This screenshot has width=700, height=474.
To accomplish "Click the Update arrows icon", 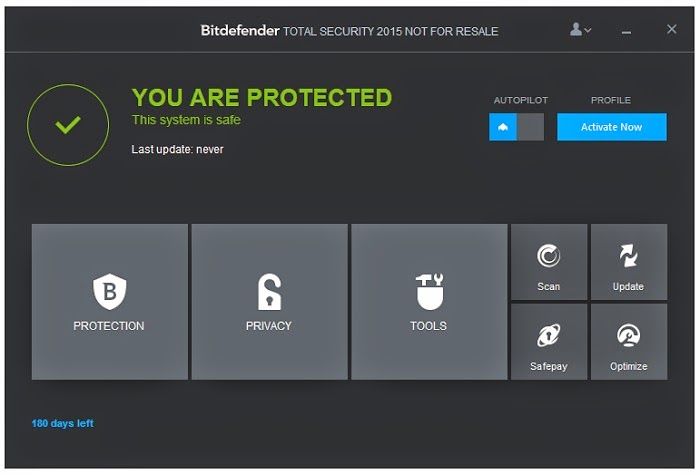I will pyautogui.click(x=628, y=257).
